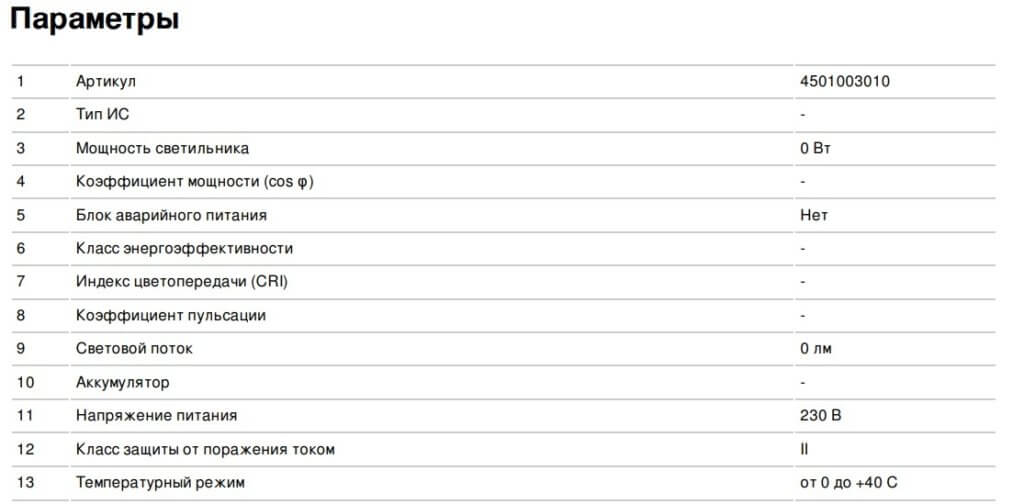Select the 0 Вт power value
The width and height of the screenshot is (1024, 504).
(815, 148)
